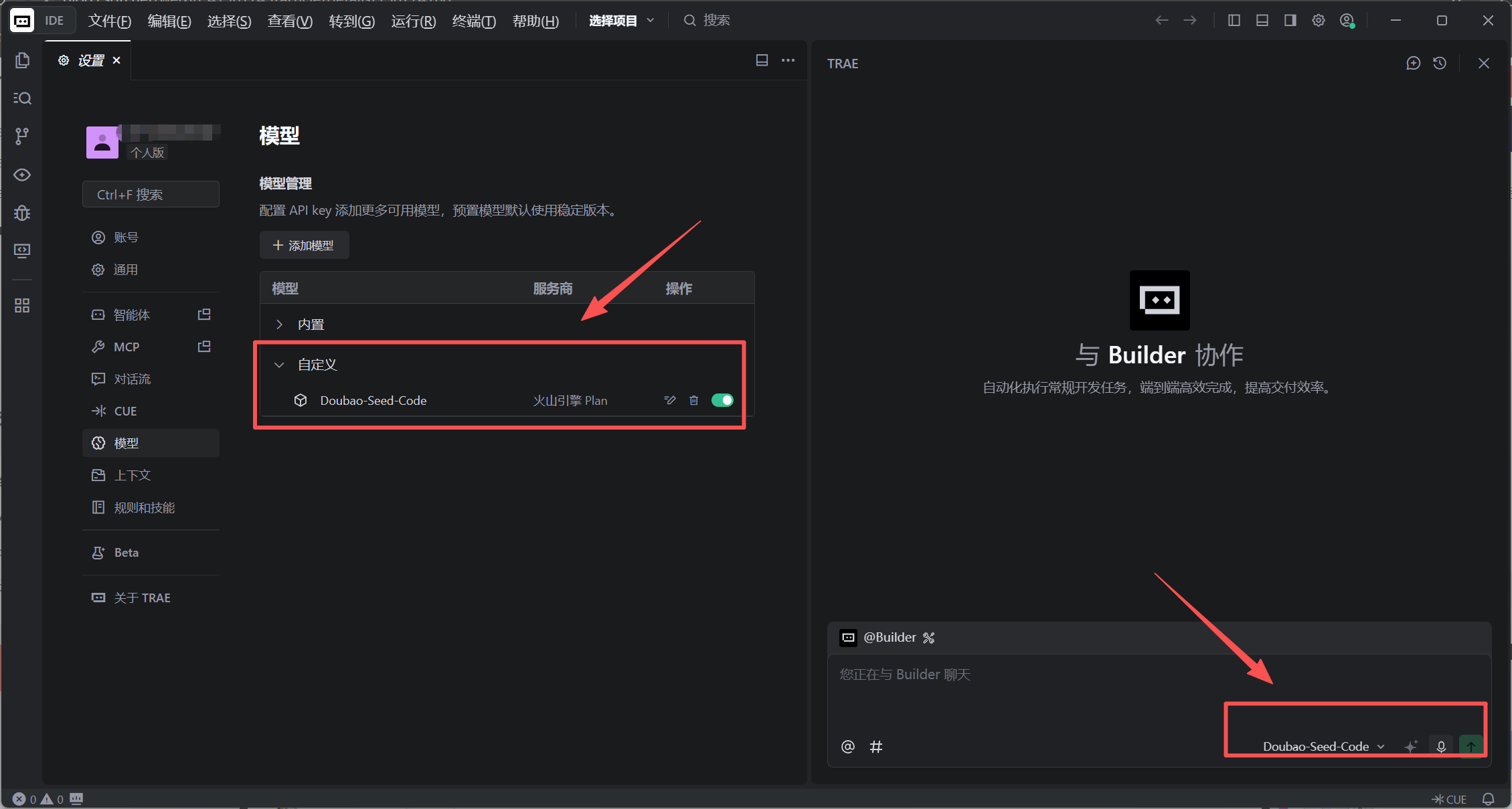Viewport: 1512px width, 809px height.
Task: Start a new chat in TRAE panel
Action: 1413,63
